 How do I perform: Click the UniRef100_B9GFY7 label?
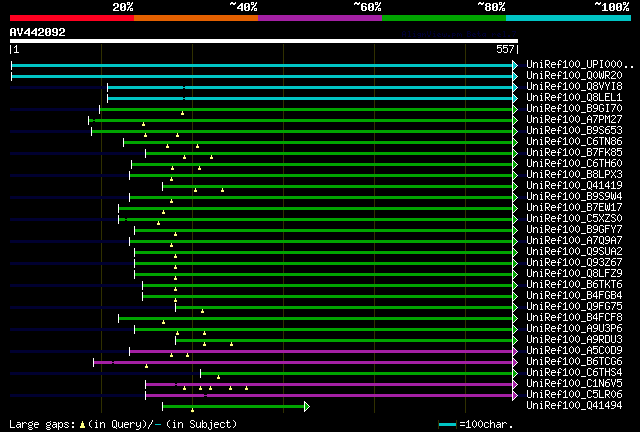point(574,230)
